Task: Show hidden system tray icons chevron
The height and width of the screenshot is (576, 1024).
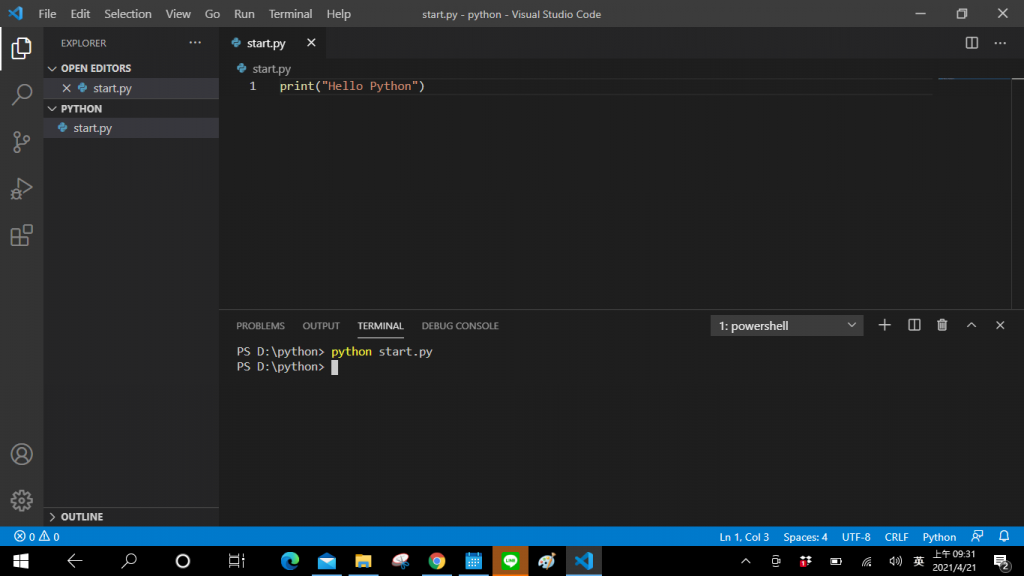Action: pos(746,561)
